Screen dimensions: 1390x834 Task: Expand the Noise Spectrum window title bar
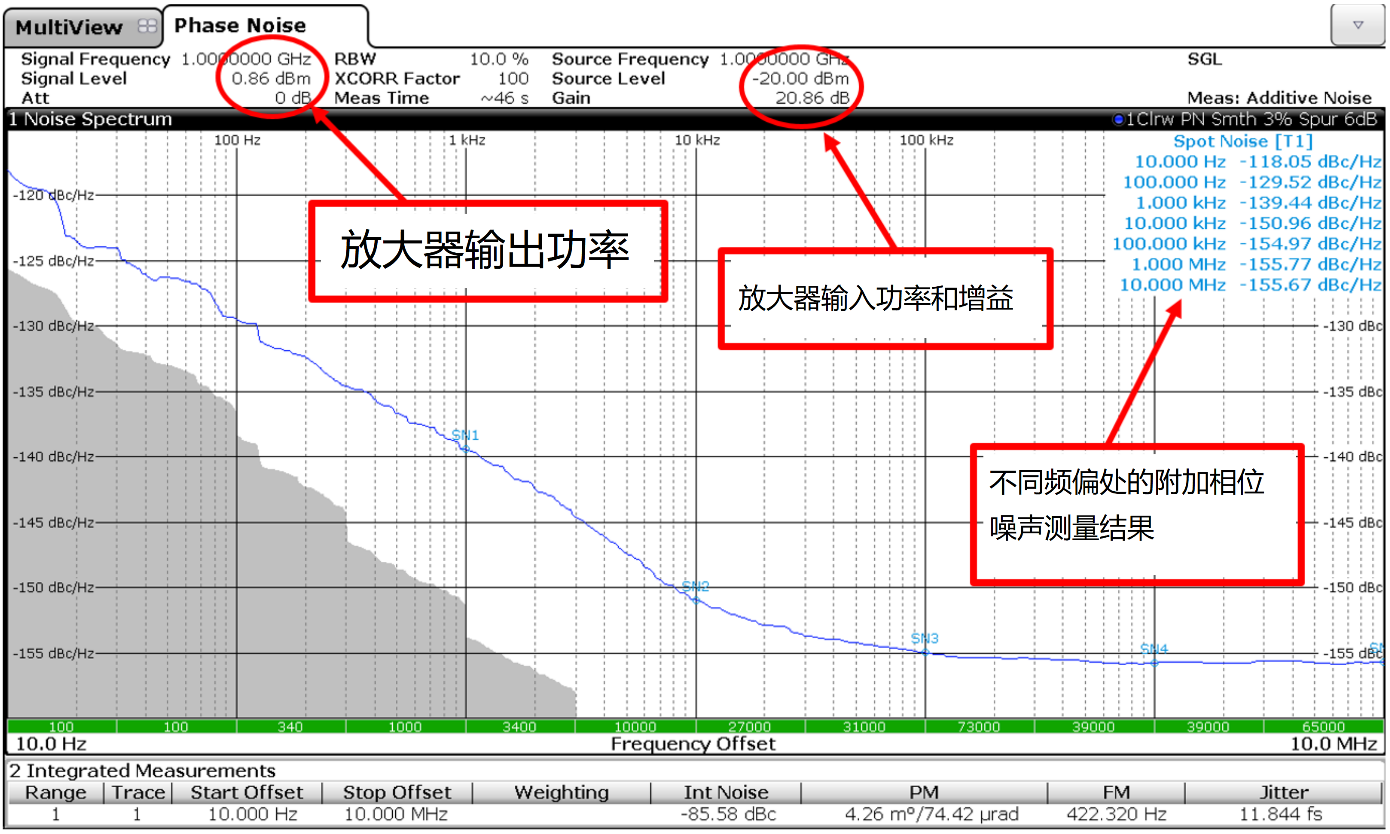click(90, 118)
